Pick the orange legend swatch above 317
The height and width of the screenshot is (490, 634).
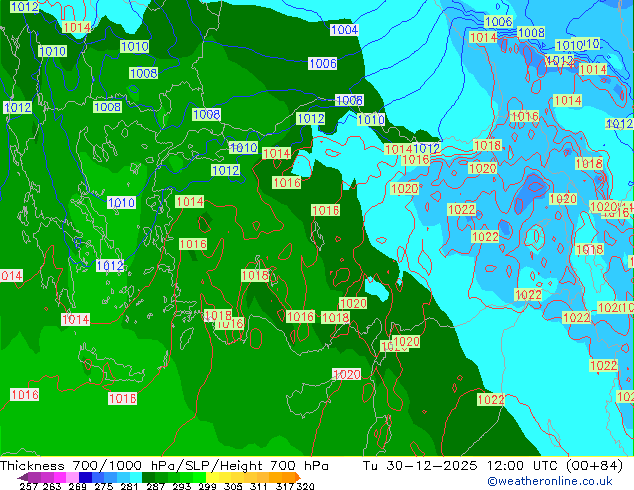click(x=288, y=477)
